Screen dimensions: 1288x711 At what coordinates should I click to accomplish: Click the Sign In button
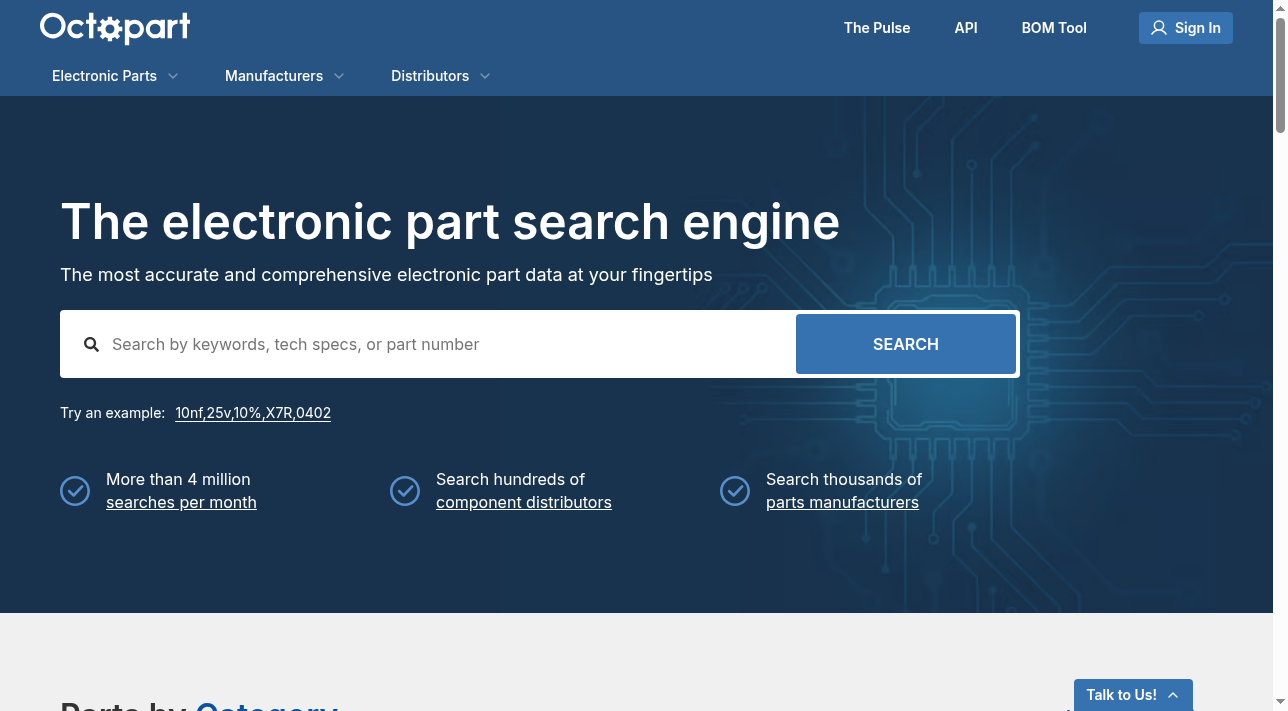click(1186, 28)
